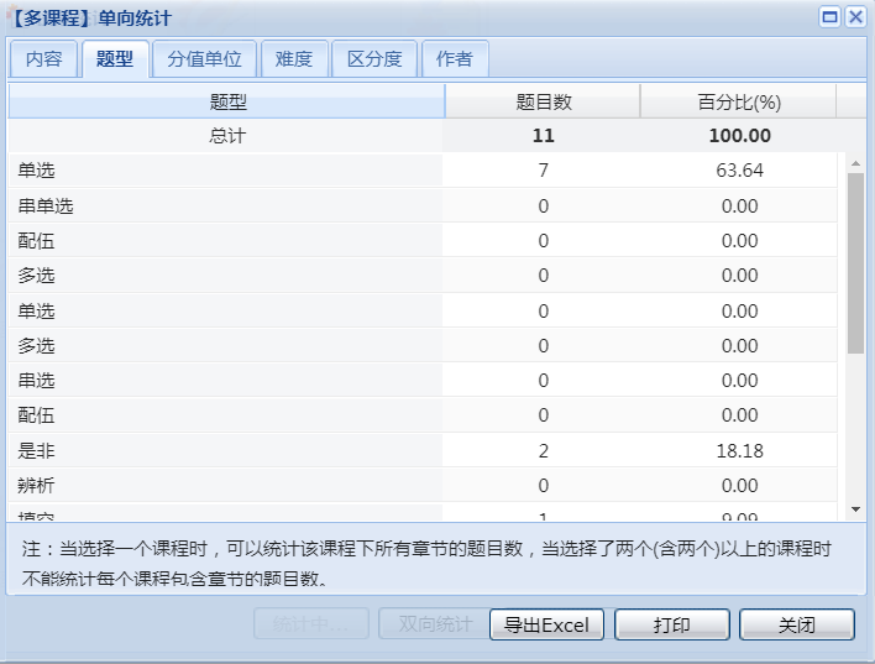Click the 打印 button
The width and height of the screenshot is (875, 664).
pos(672,625)
